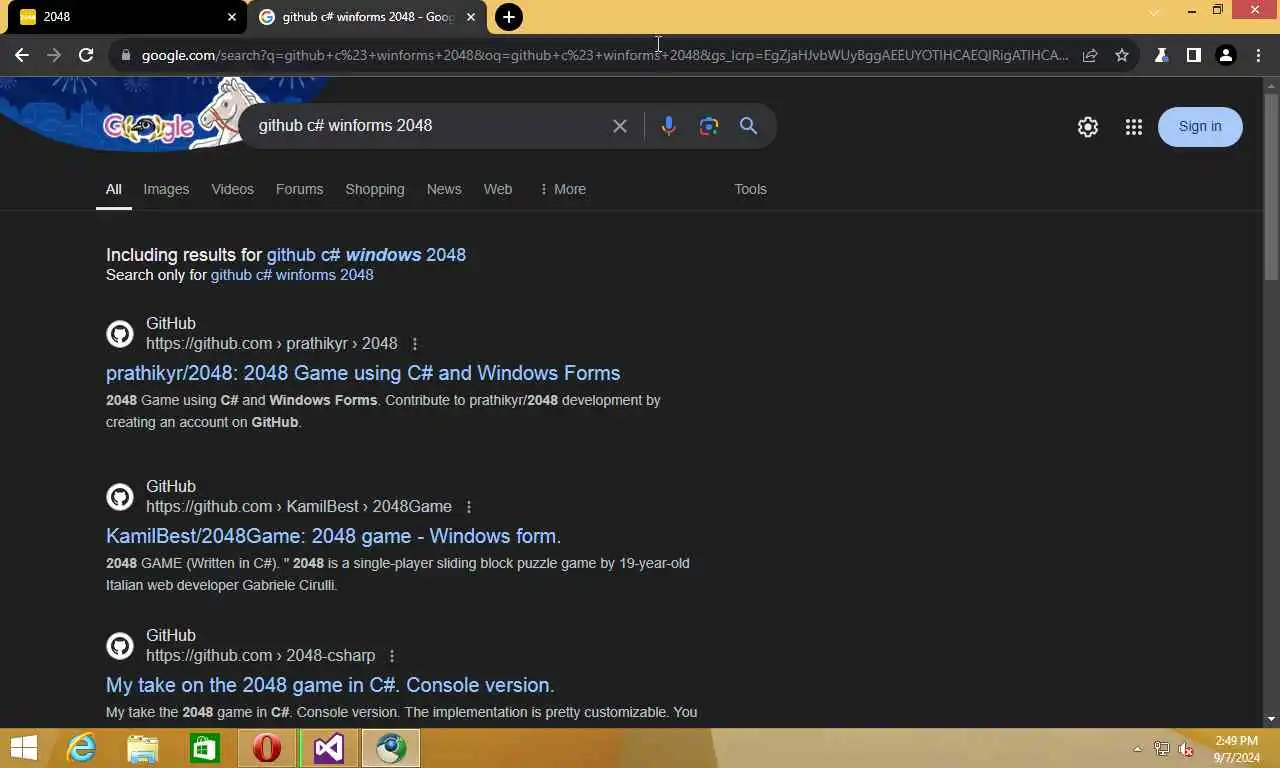Open File Explorer from the taskbar
The height and width of the screenshot is (768, 1280).
[x=143, y=748]
